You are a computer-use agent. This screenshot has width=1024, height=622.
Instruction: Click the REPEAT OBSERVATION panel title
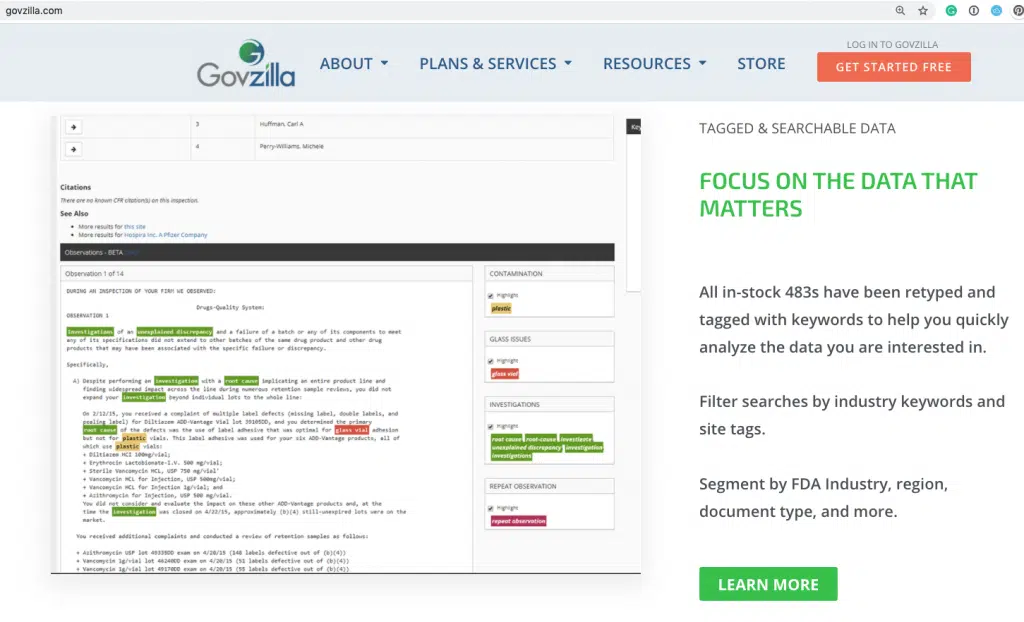click(523, 486)
